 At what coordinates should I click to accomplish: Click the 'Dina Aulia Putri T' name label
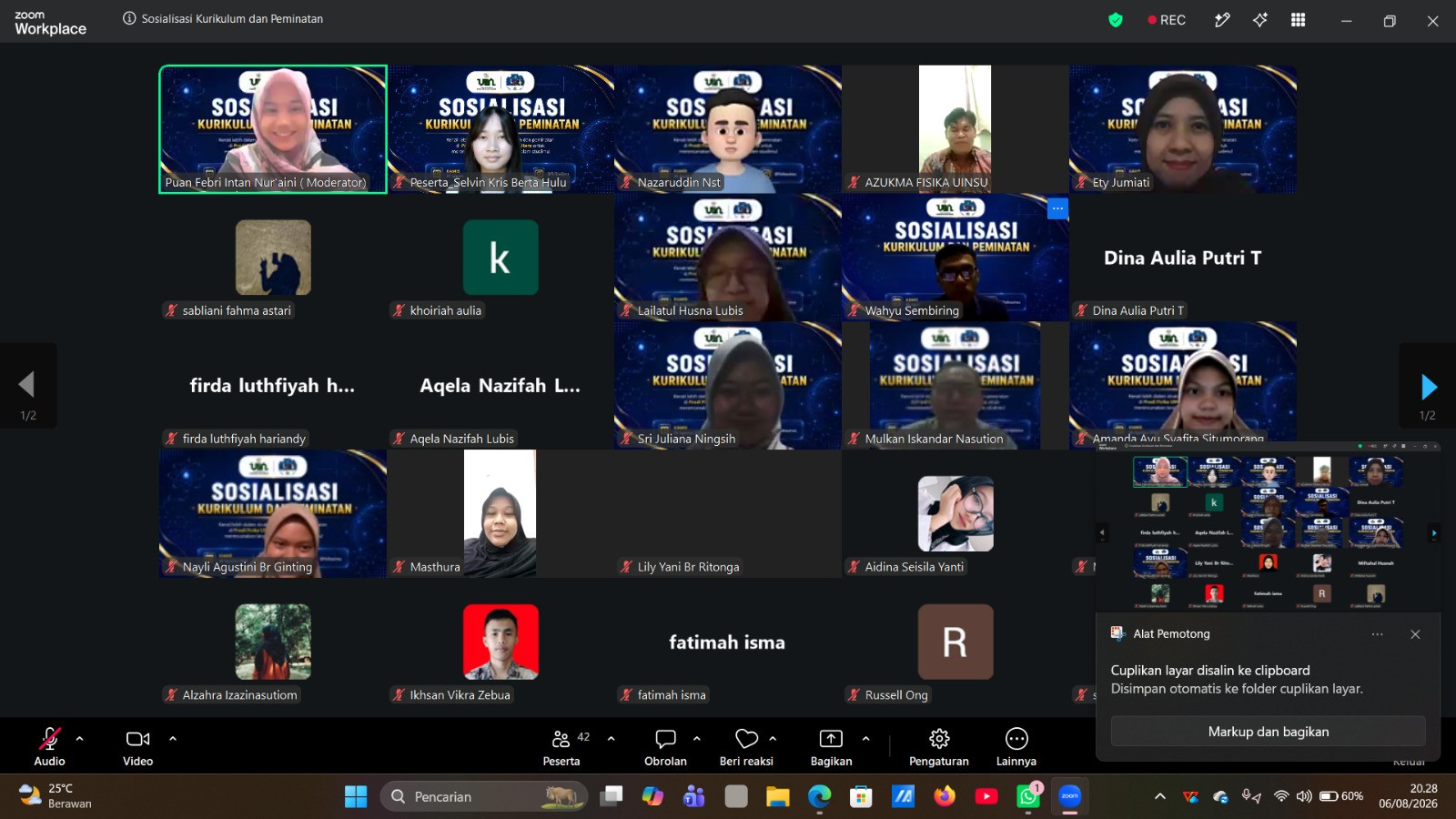pos(1137,310)
